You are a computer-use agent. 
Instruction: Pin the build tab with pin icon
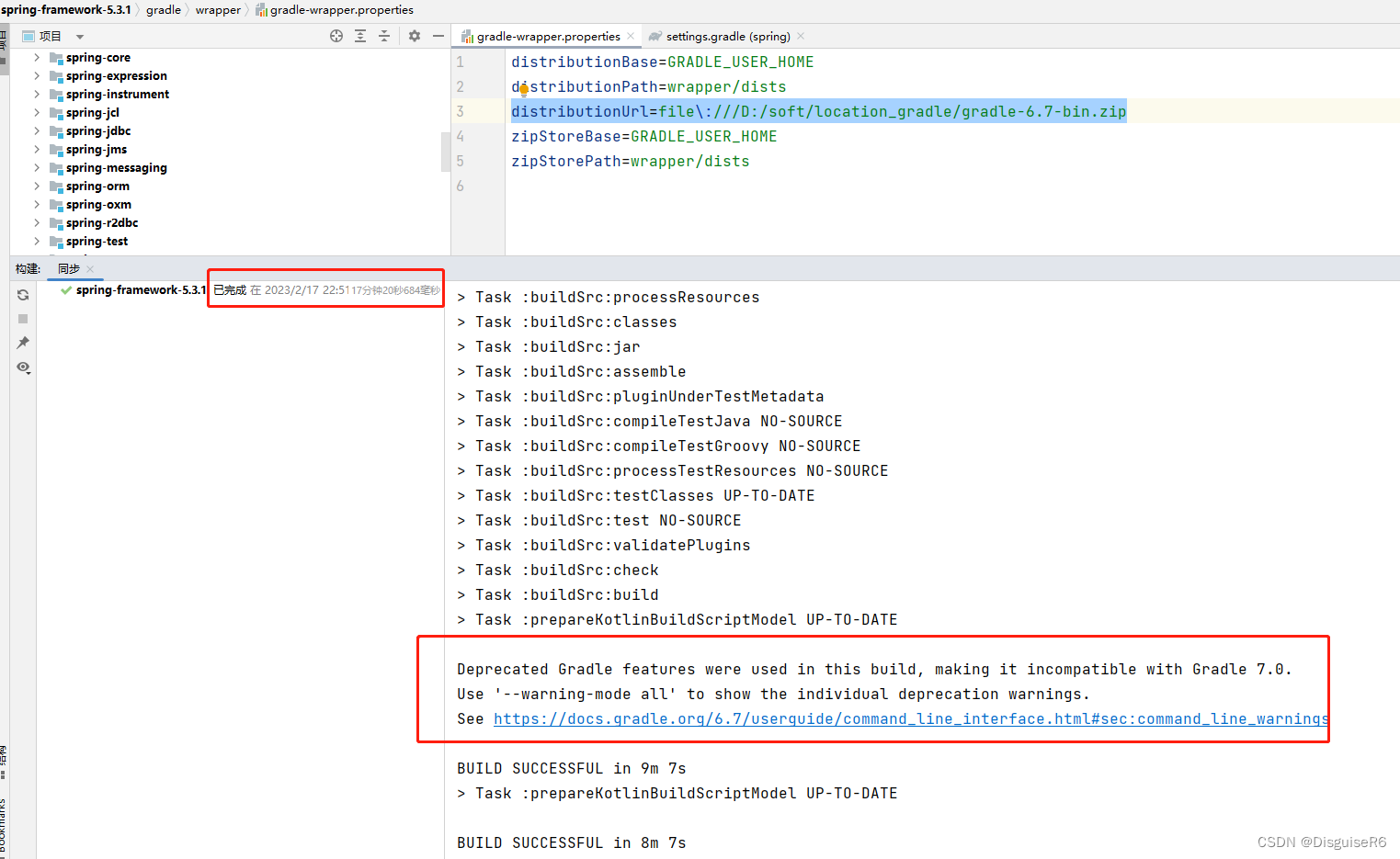point(23,343)
